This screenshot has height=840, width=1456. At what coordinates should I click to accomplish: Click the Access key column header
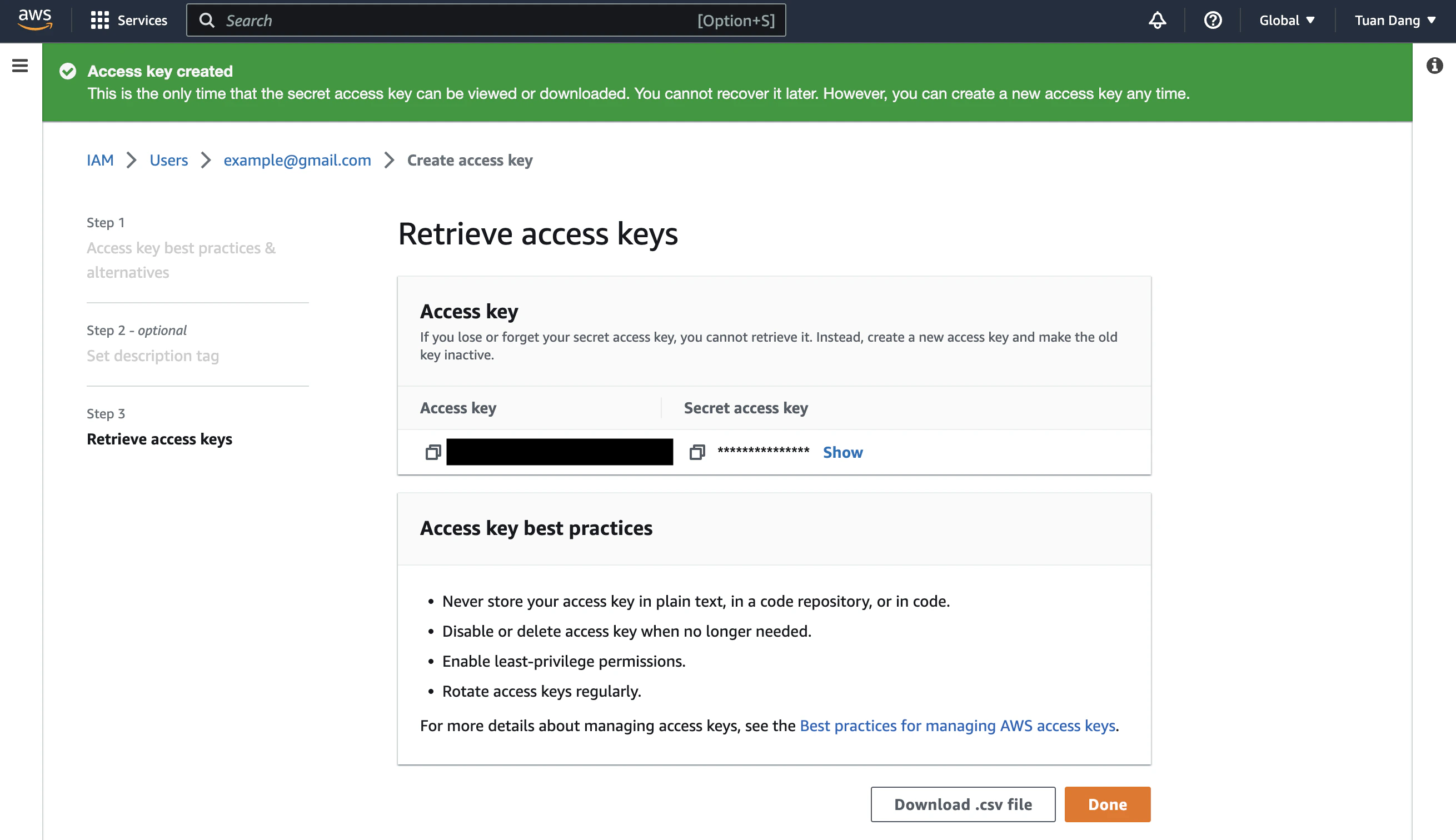[458, 408]
